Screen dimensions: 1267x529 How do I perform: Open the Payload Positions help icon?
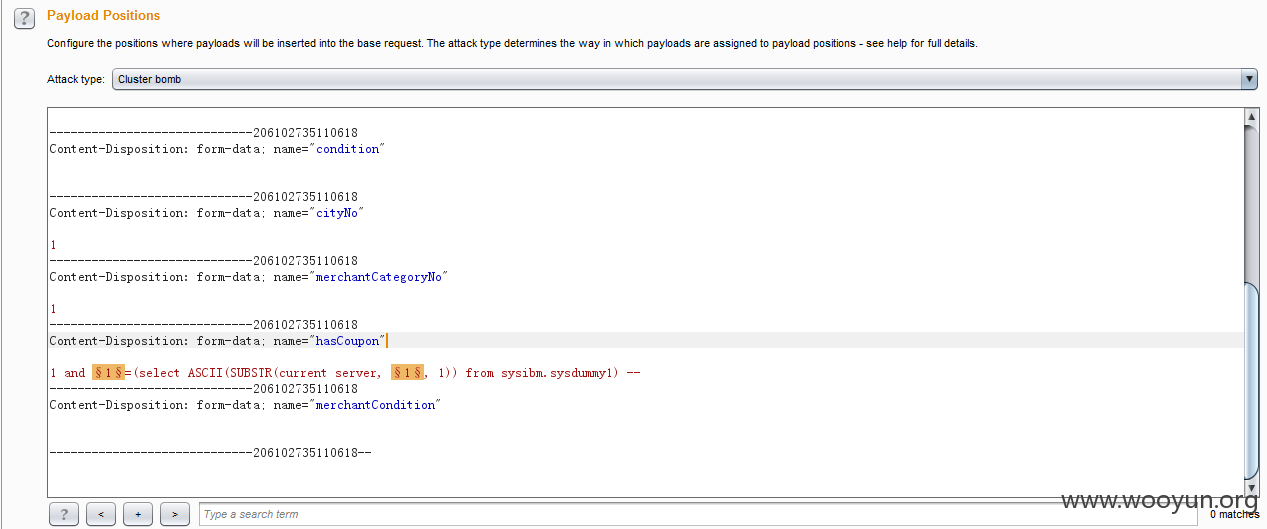point(25,19)
